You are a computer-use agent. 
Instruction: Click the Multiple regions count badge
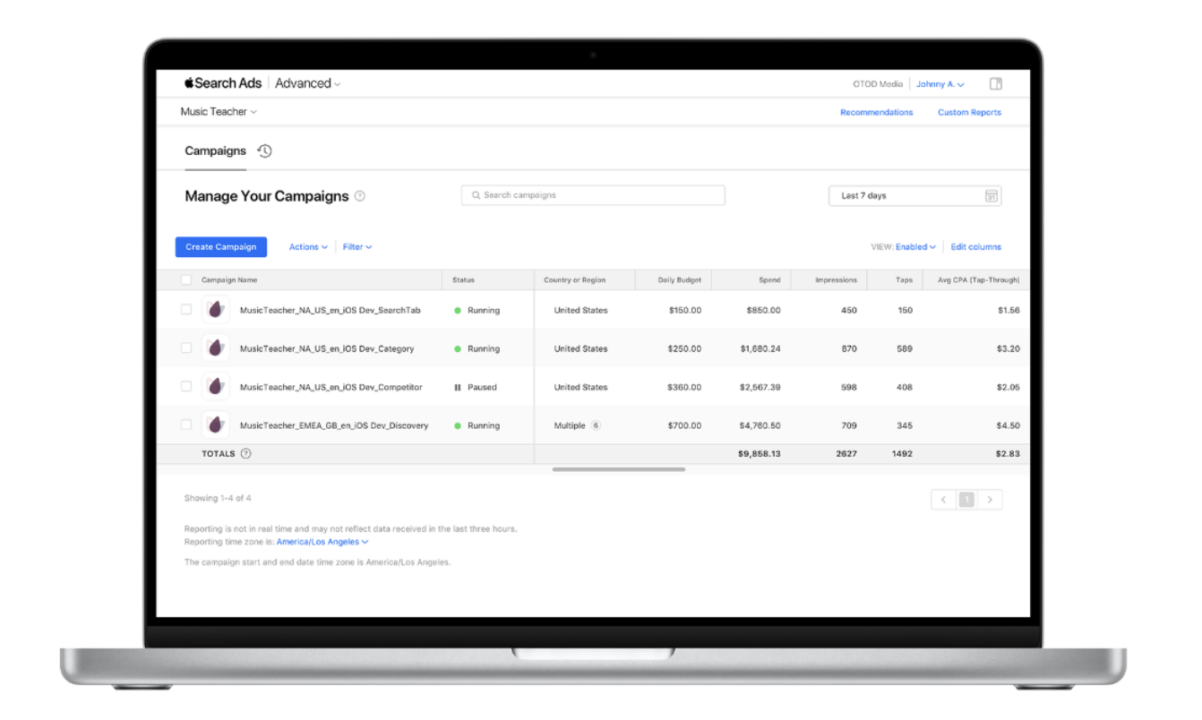coord(596,425)
